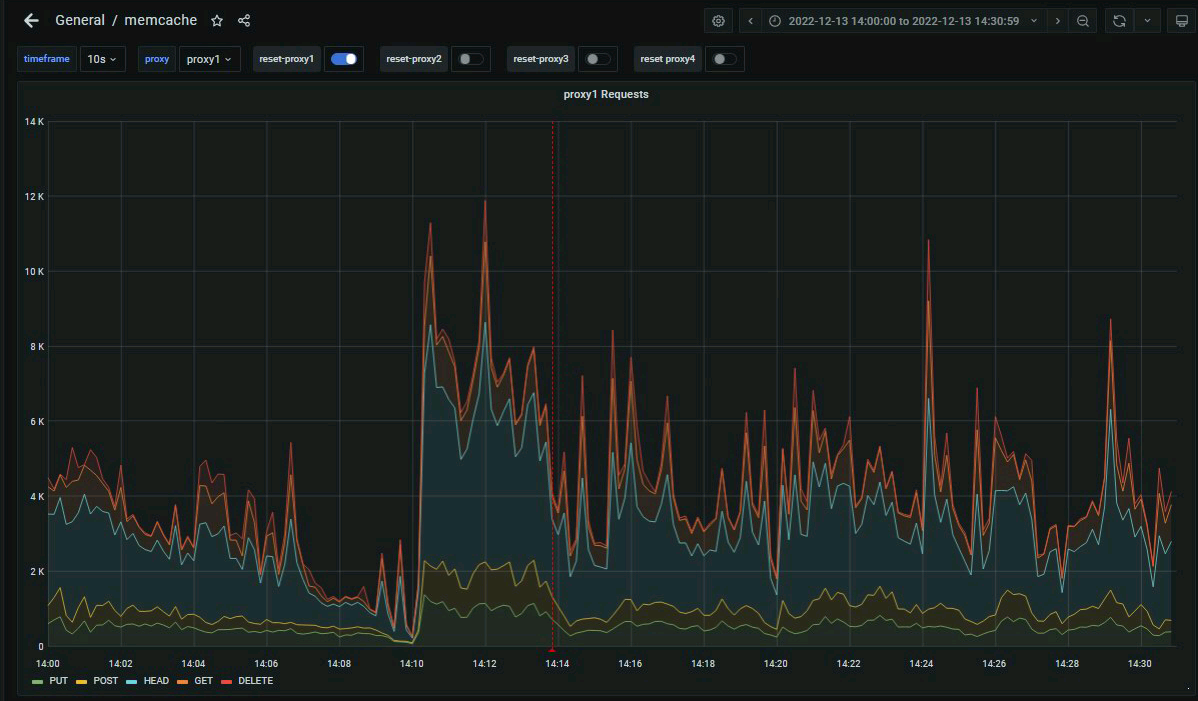Open the timeframe 10s dropdown
Screen dimensions: 1198x701
pos(102,59)
